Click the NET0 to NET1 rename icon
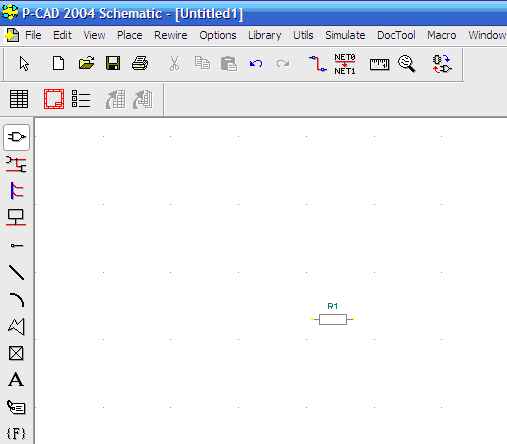The width and height of the screenshot is (507, 444). tap(345, 64)
